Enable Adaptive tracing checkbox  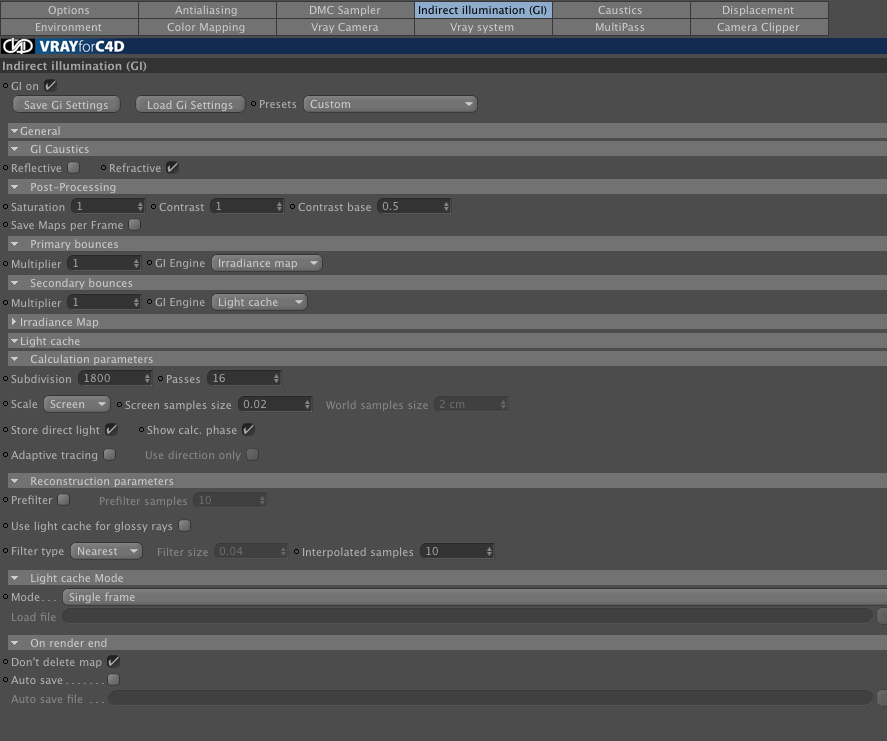point(110,454)
